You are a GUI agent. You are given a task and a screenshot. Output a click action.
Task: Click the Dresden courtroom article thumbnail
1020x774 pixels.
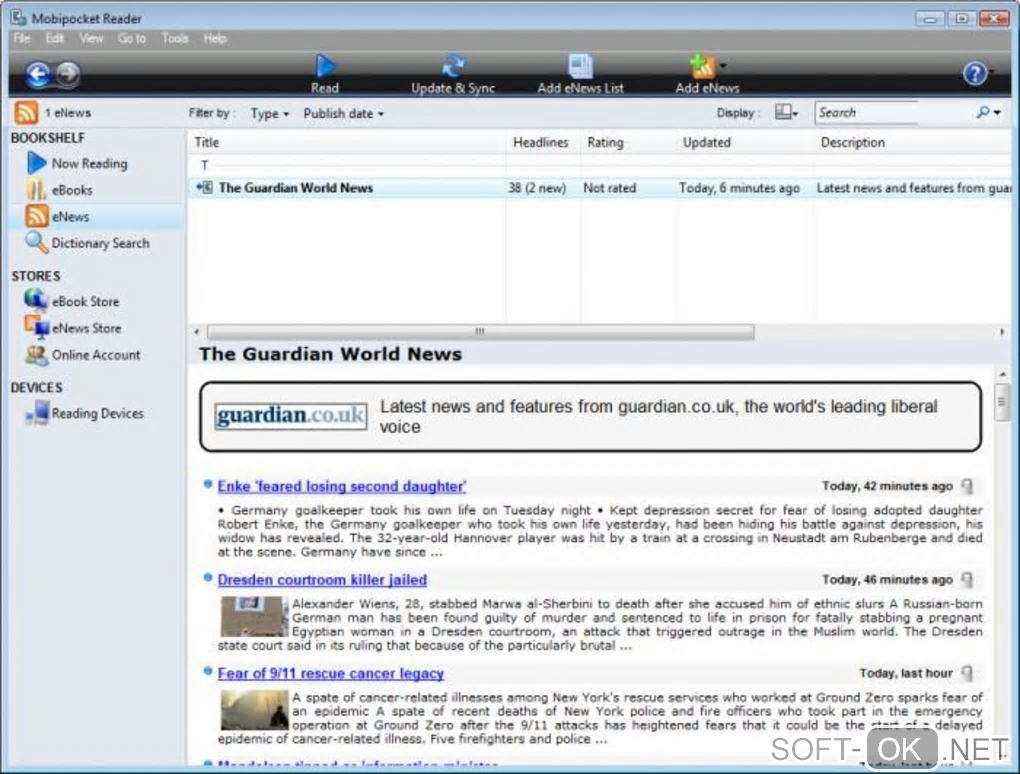pos(252,617)
